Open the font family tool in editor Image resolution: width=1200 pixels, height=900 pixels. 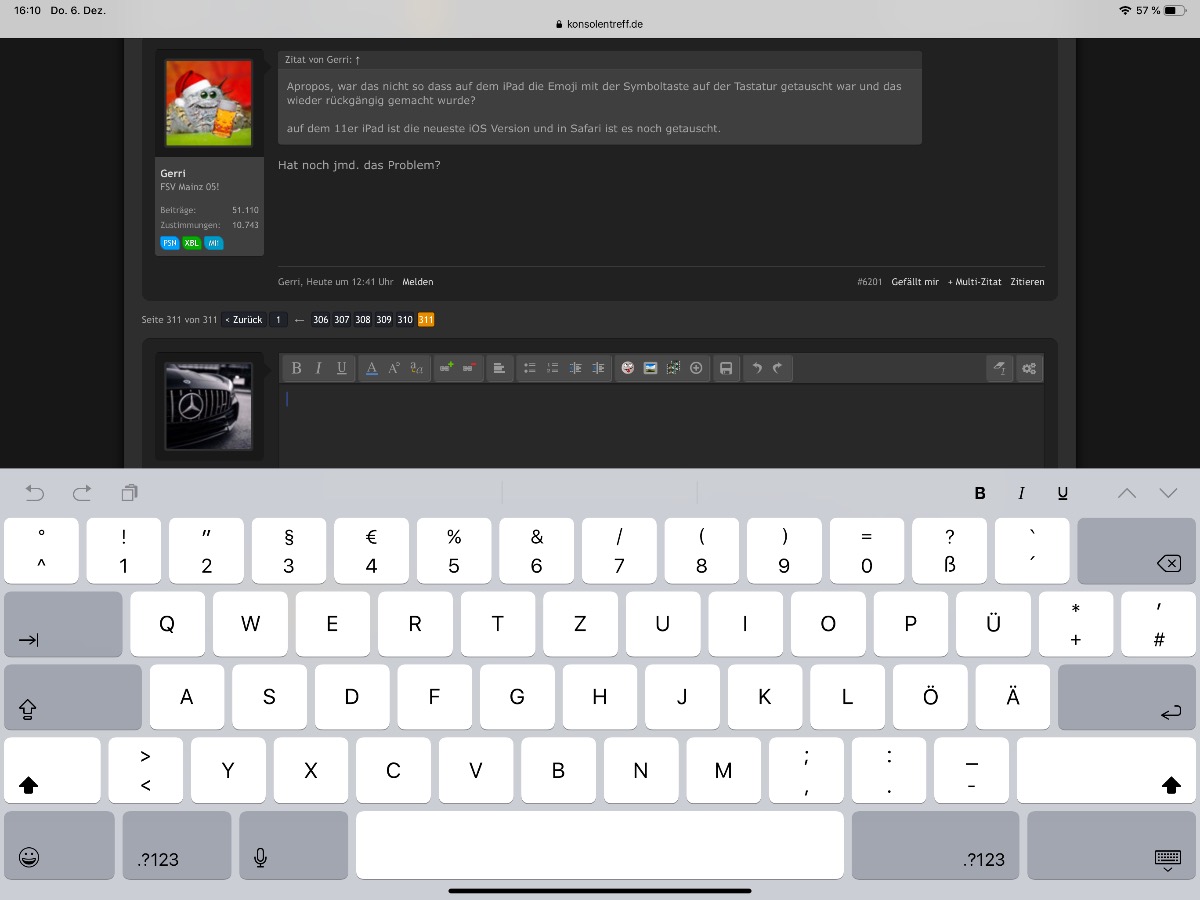click(417, 368)
